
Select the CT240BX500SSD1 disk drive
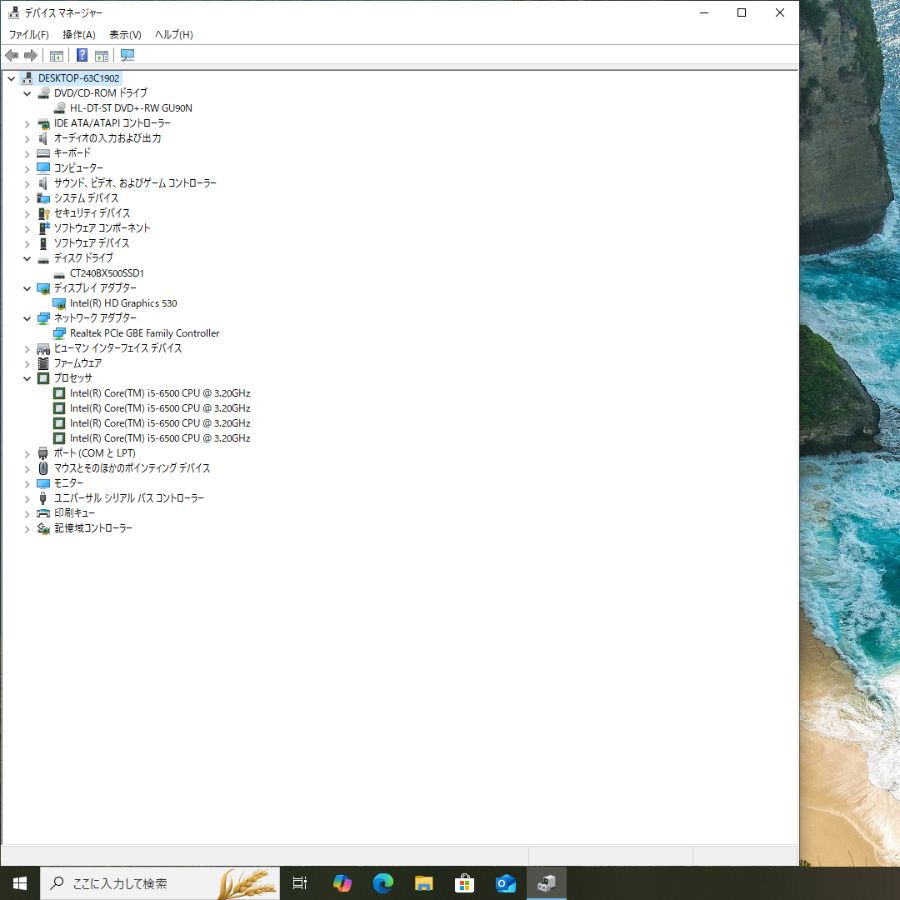[x=107, y=273]
